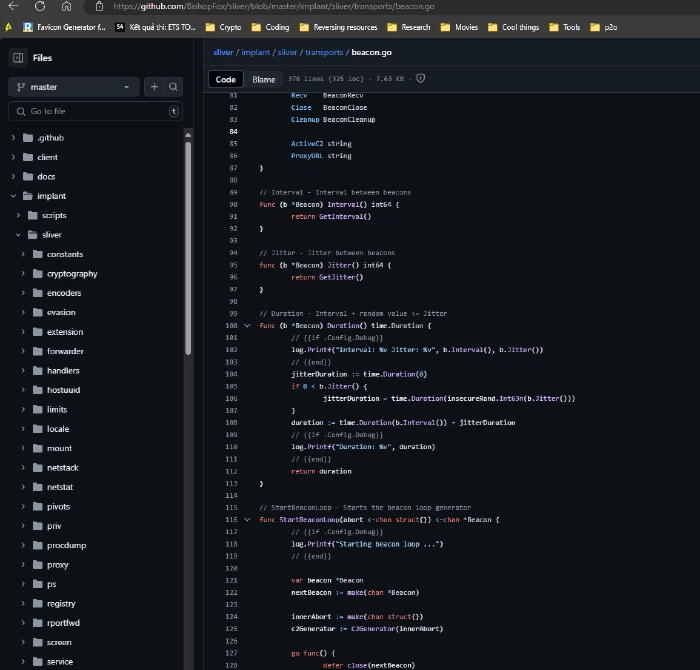Go to sliver repo breadcrumb root
The image size is (700, 670).
tap(223, 52)
